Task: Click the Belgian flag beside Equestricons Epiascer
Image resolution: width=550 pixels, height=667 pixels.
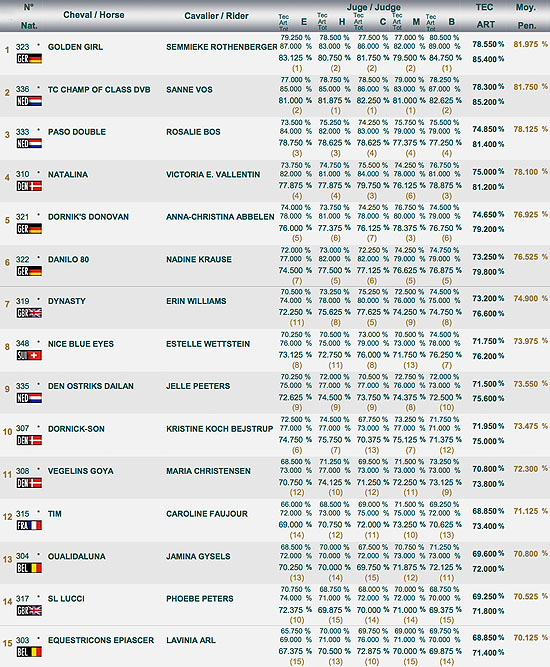Action: point(29,652)
